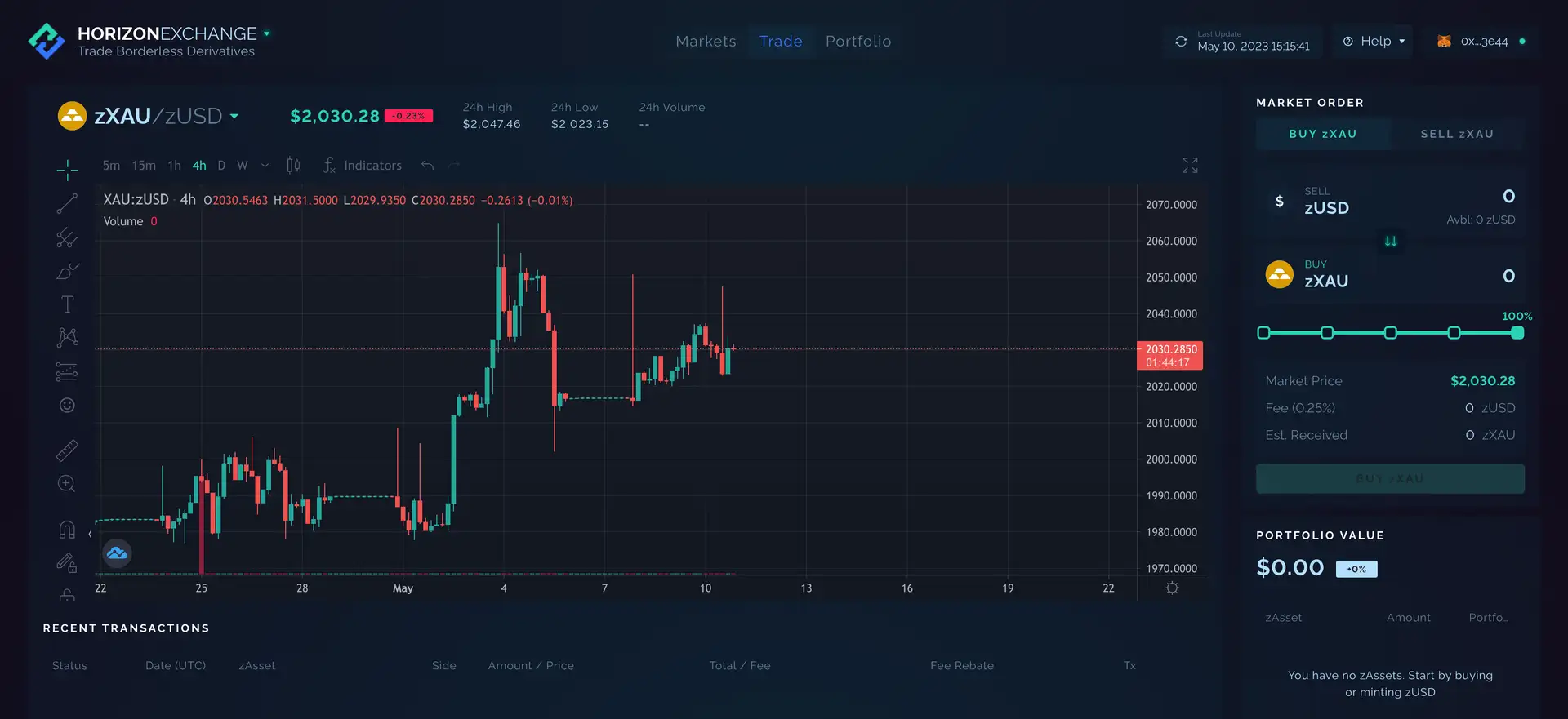Switch to the SELL zXAU order side
Screen dimensions: 1568x719
pos(1457,134)
